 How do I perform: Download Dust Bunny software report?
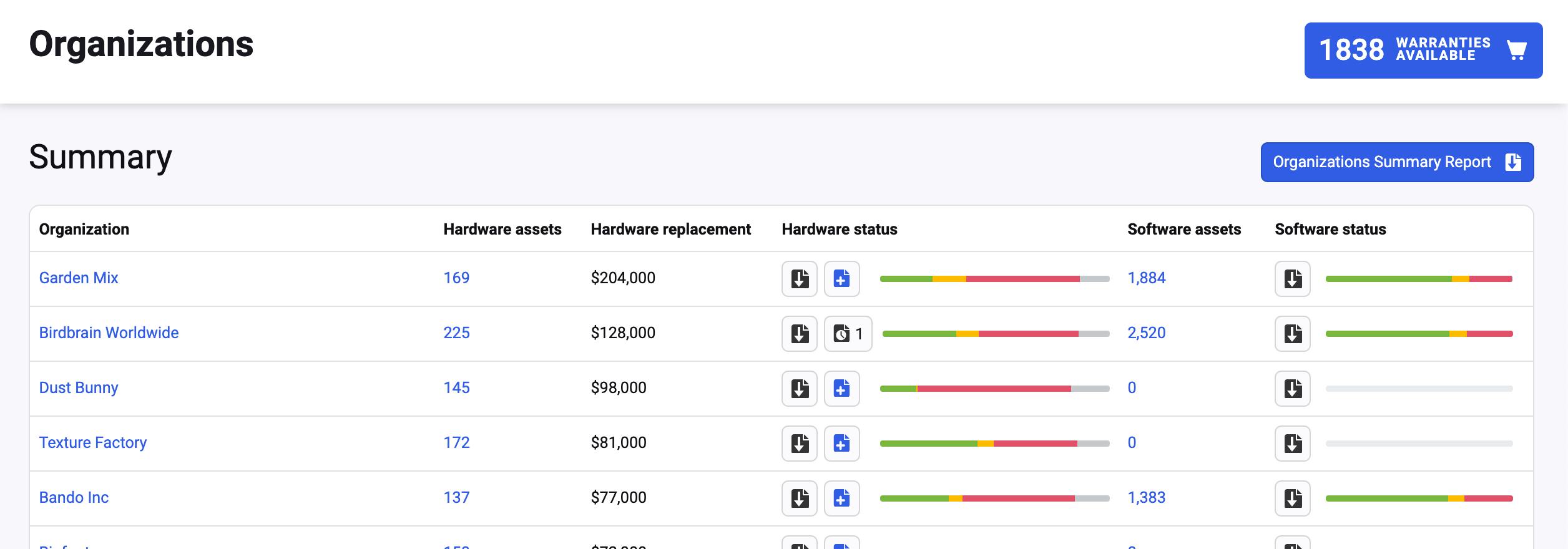[x=1293, y=389]
